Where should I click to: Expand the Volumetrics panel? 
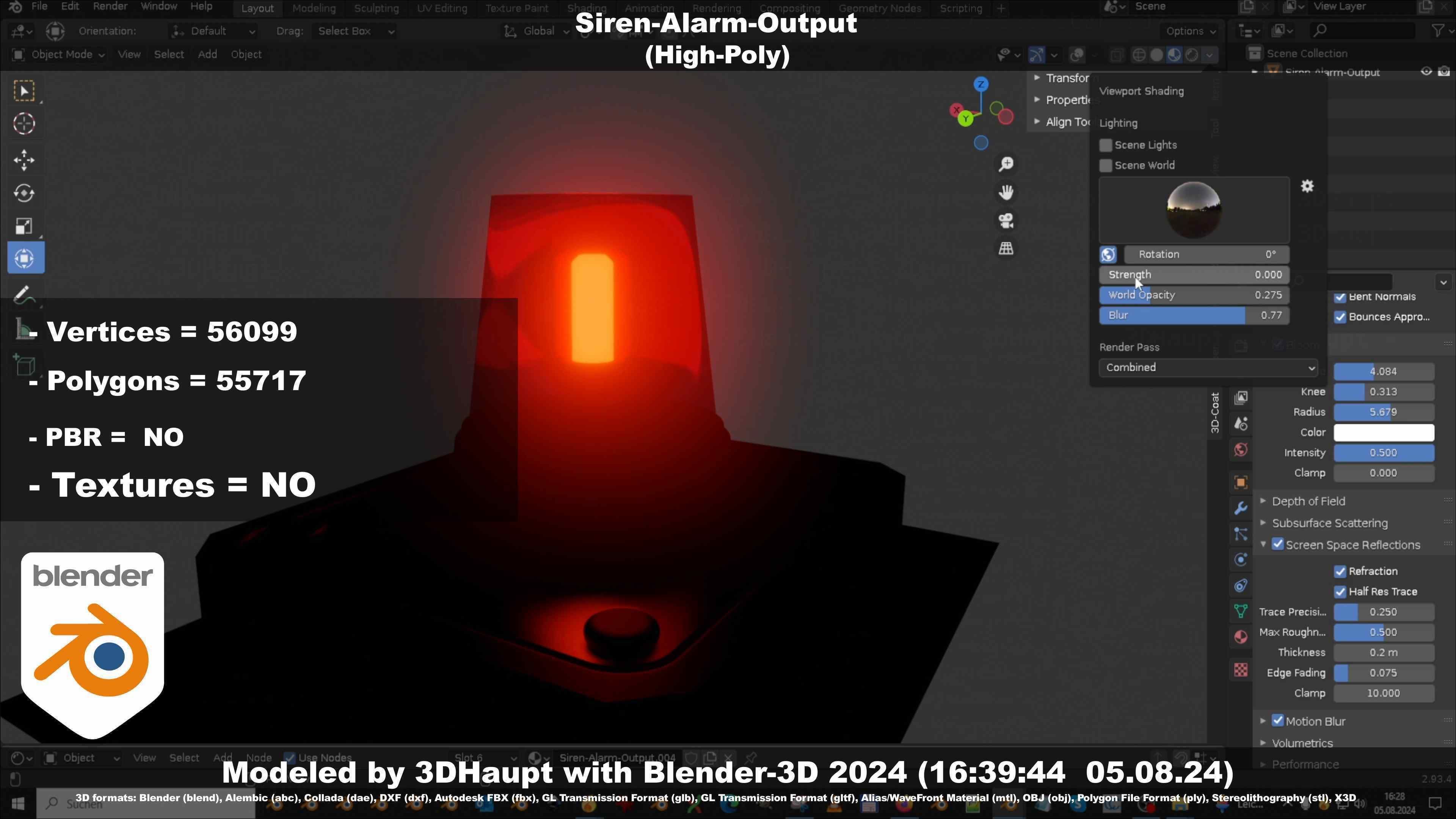point(1302,743)
